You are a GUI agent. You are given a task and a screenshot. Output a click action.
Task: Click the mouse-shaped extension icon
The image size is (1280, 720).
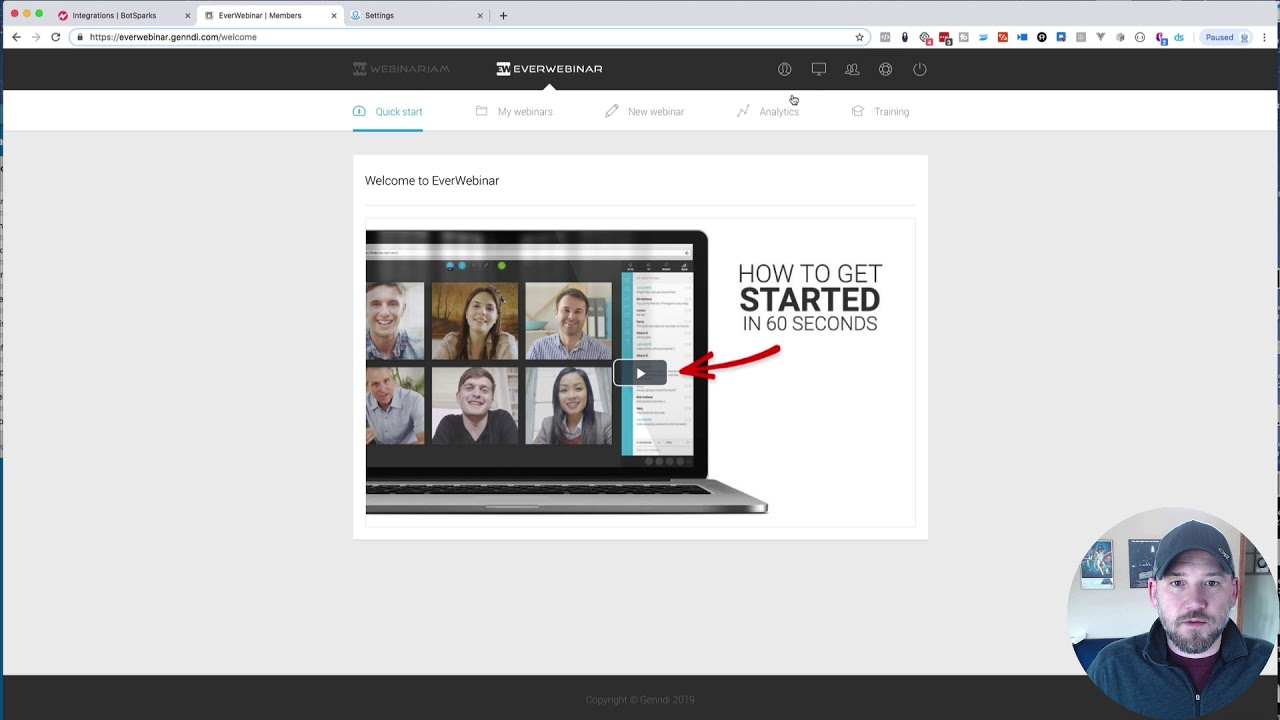pos(905,37)
